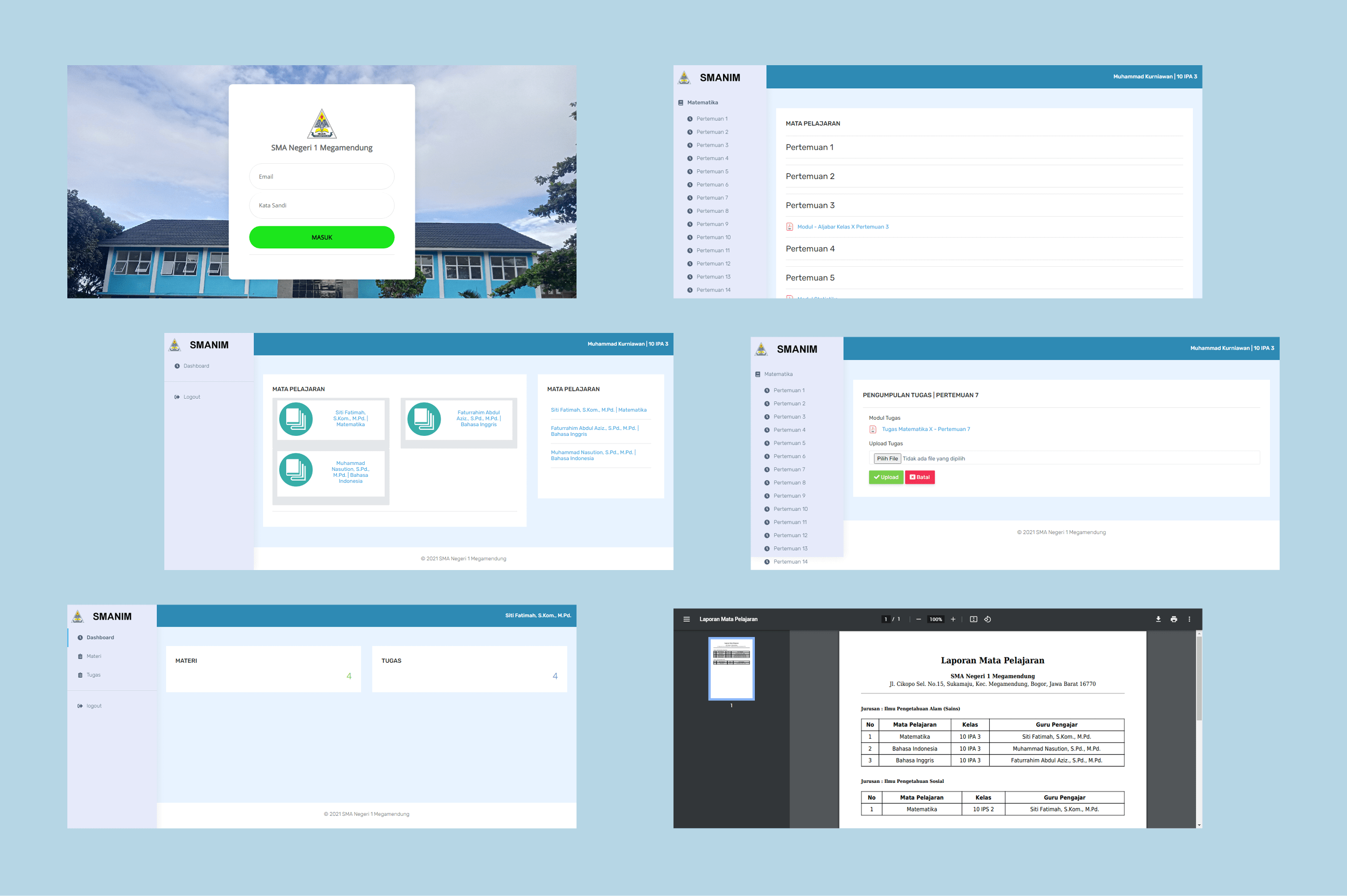Click Dashboard in the student dashboard sidebar

196,366
